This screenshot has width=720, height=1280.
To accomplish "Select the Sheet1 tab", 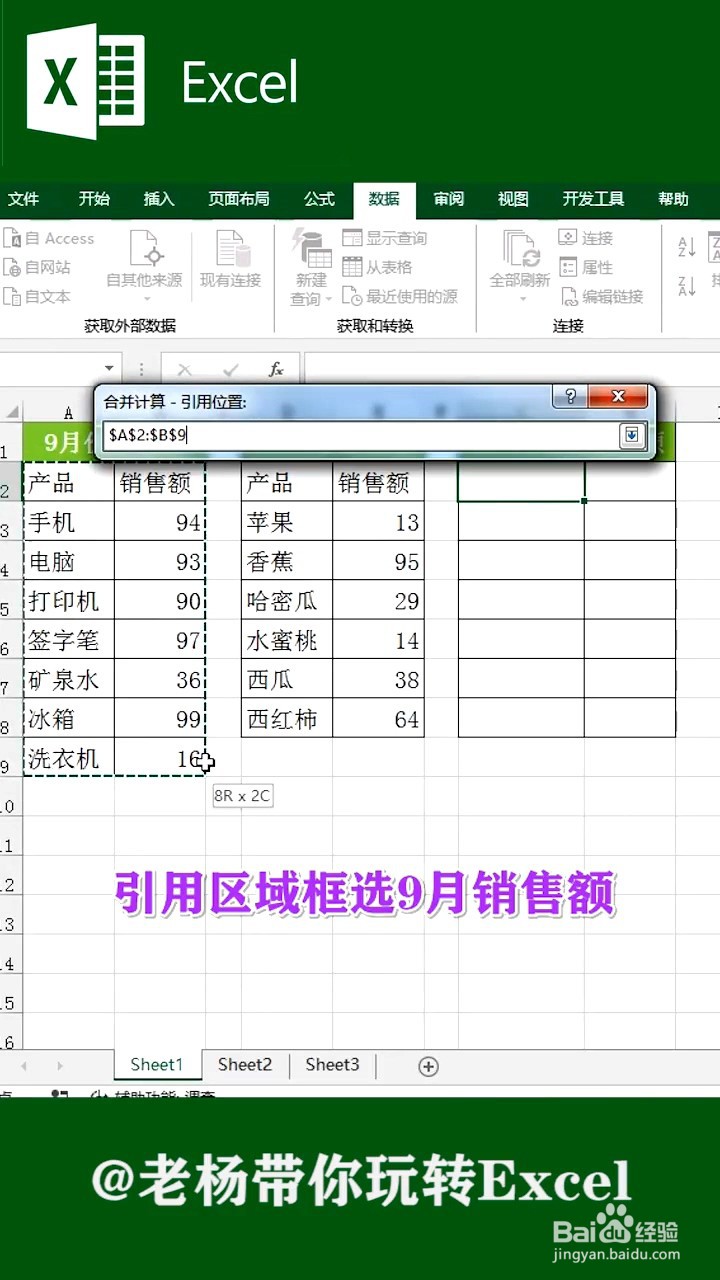I will click(157, 1065).
